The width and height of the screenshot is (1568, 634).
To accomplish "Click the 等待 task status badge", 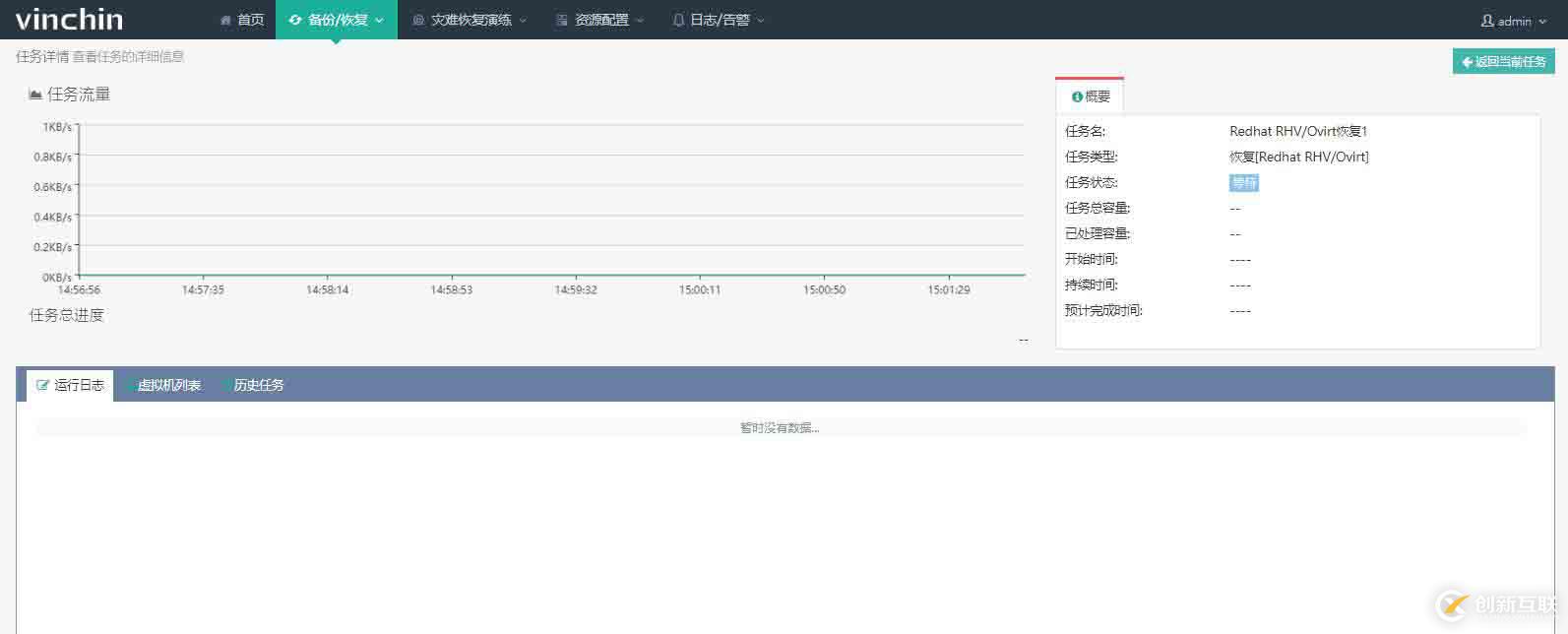I will (x=1244, y=182).
